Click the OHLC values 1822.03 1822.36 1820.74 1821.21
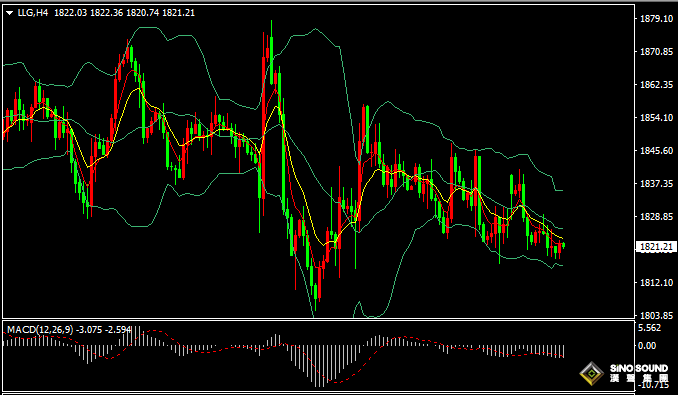The height and width of the screenshot is (395, 678). click(x=125, y=13)
